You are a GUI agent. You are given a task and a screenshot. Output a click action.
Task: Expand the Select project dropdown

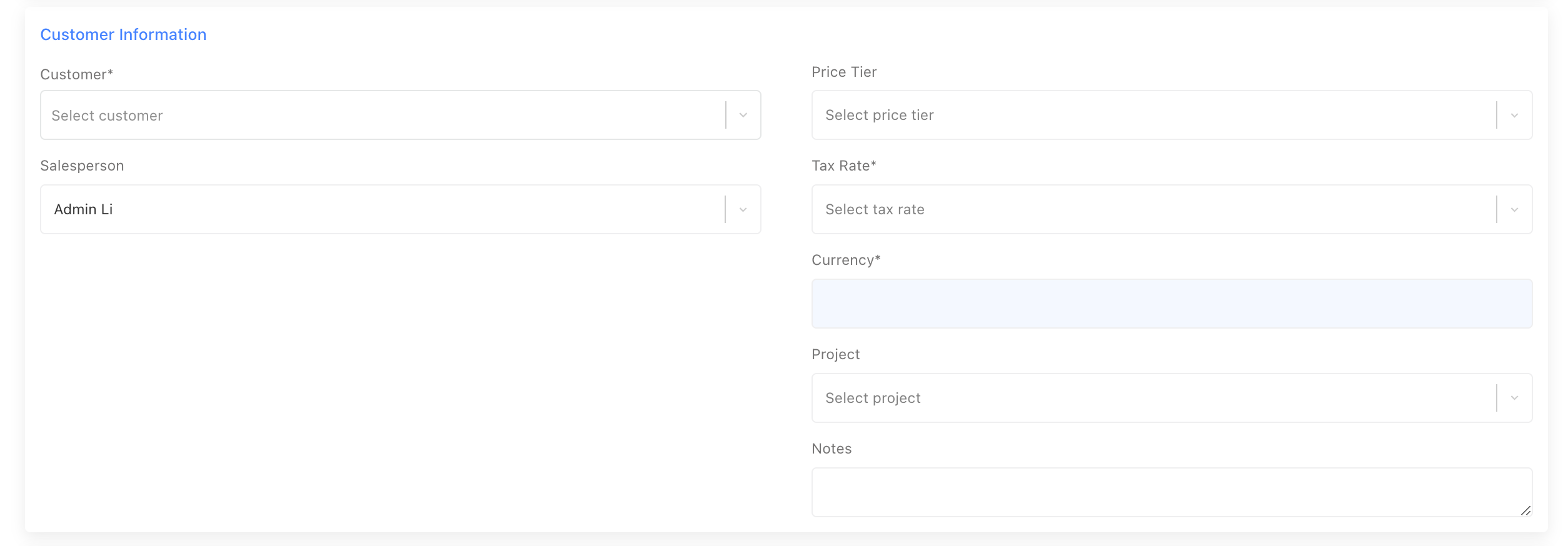[1153, 399]
